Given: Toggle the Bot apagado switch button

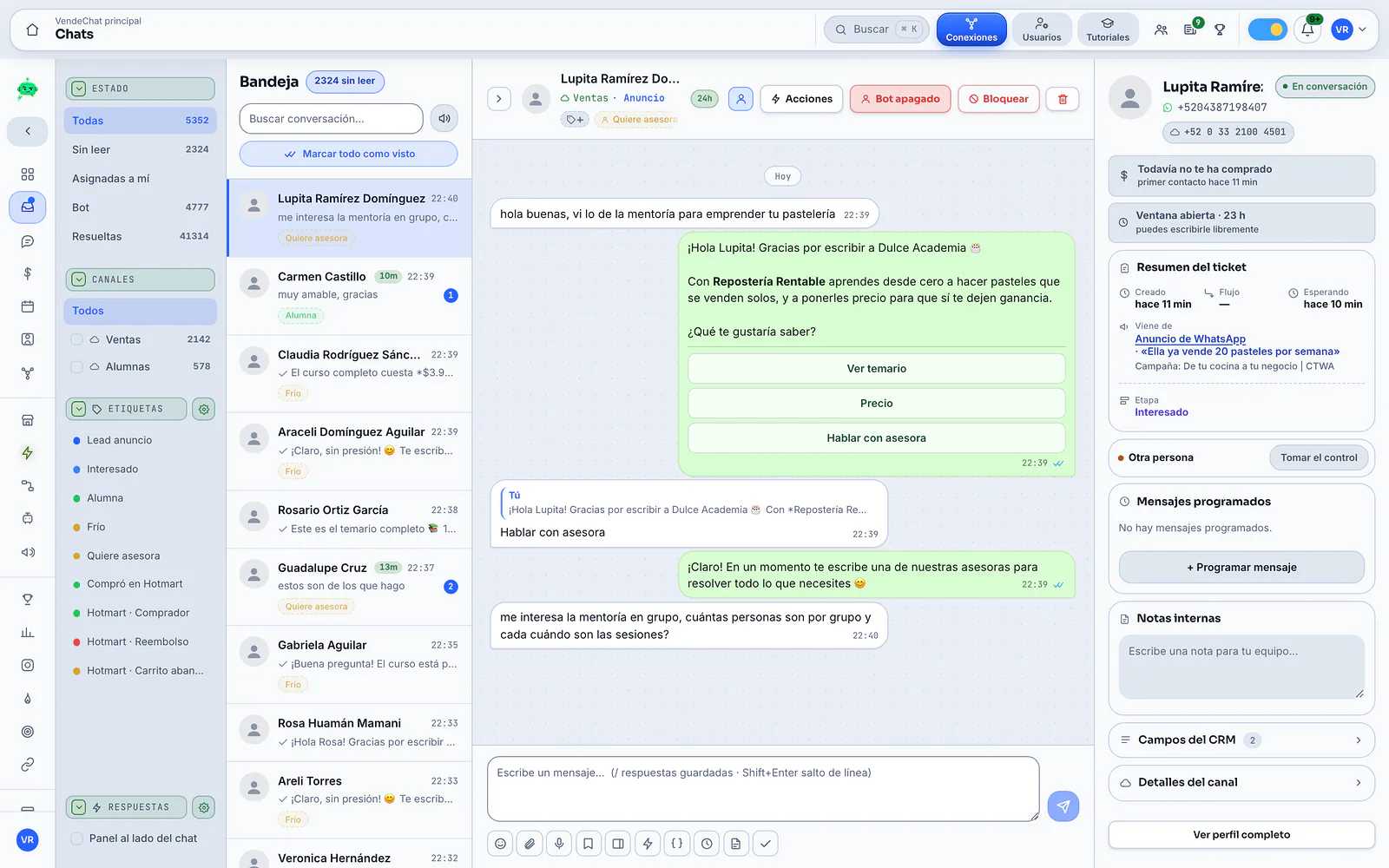Looking at the screenshot, I should click(x=900, y=99).
